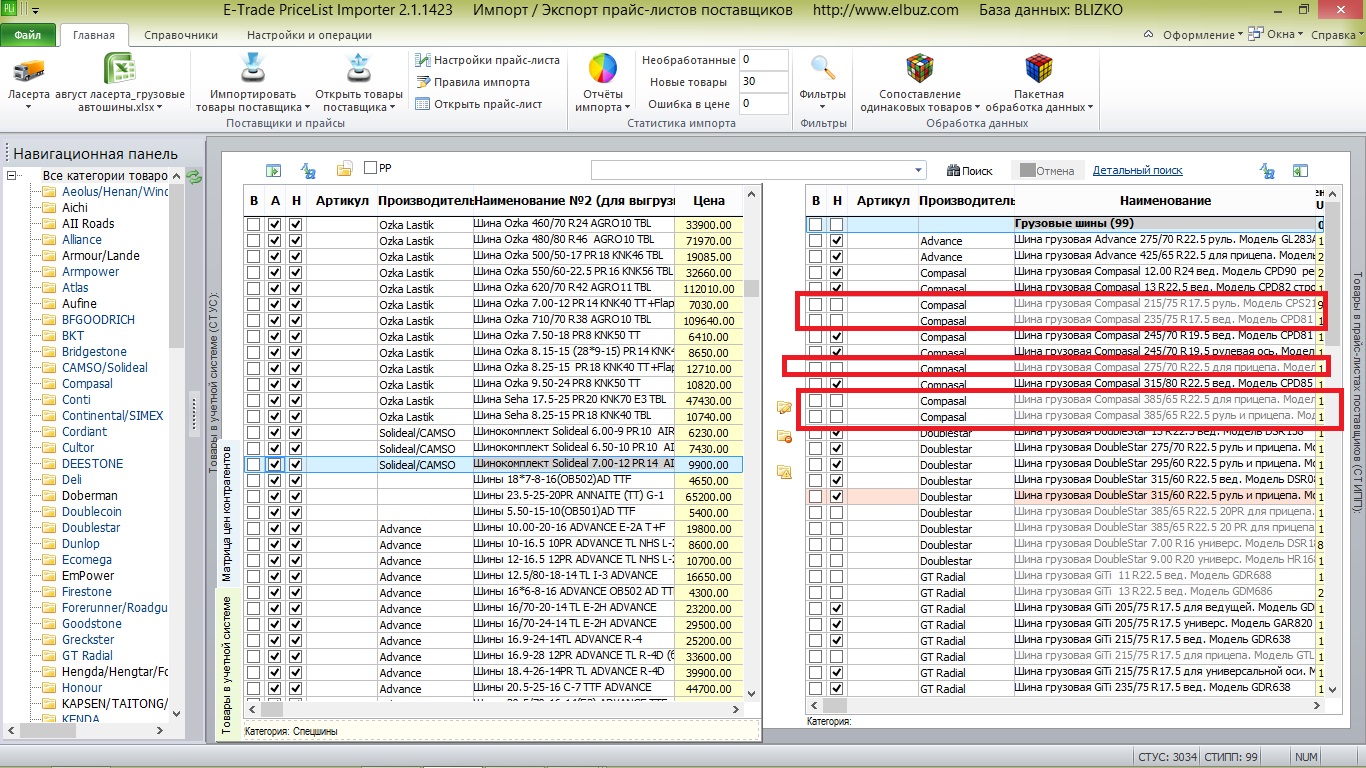
Task: Click the green refresh icon beside the navigation tree
Action: click(x=194, y=177)
